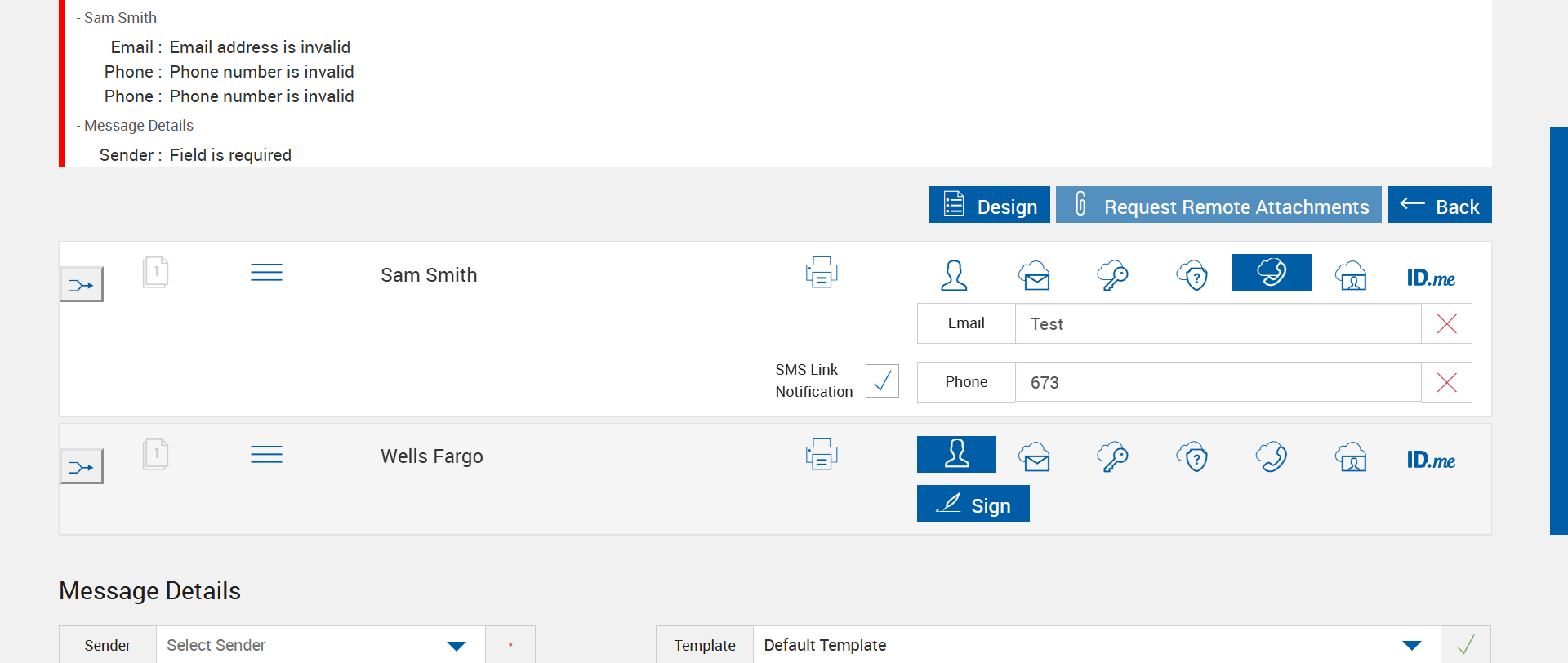1568x663 pixels.
Task: Click the Design button
Action: point(989,205)
